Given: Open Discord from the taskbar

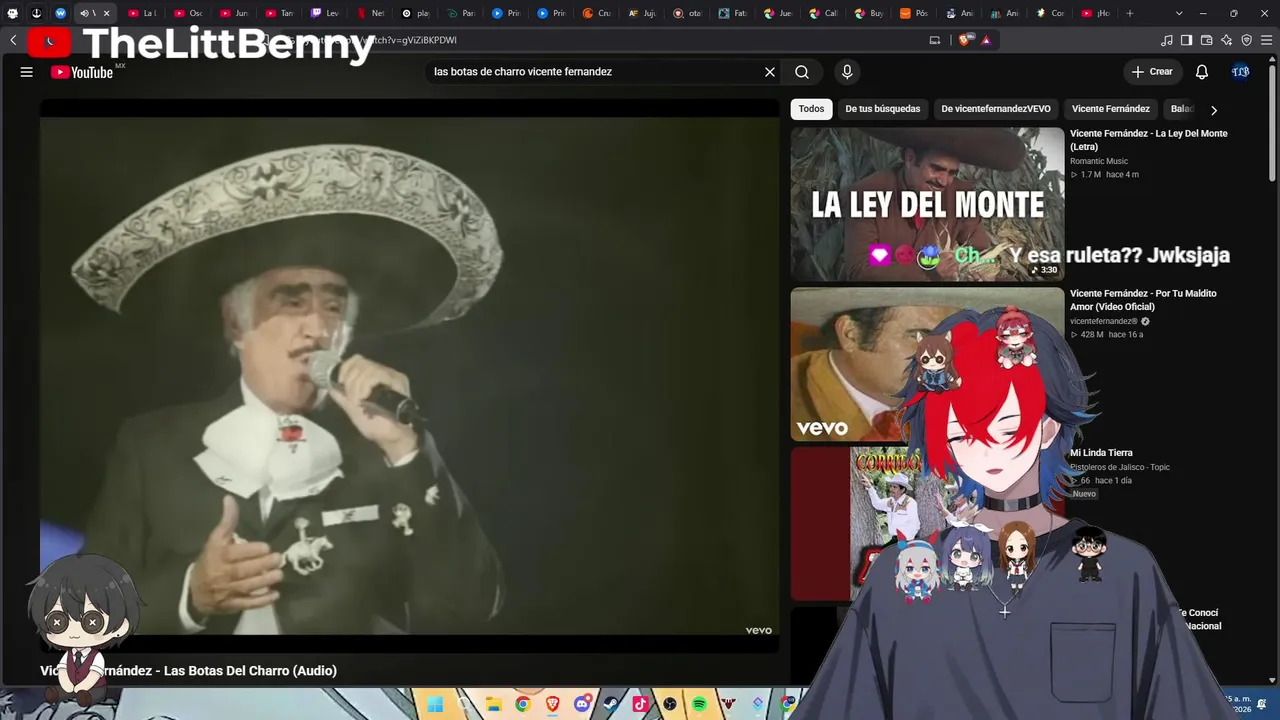Looking at the screenshot, I should point(582,705).
